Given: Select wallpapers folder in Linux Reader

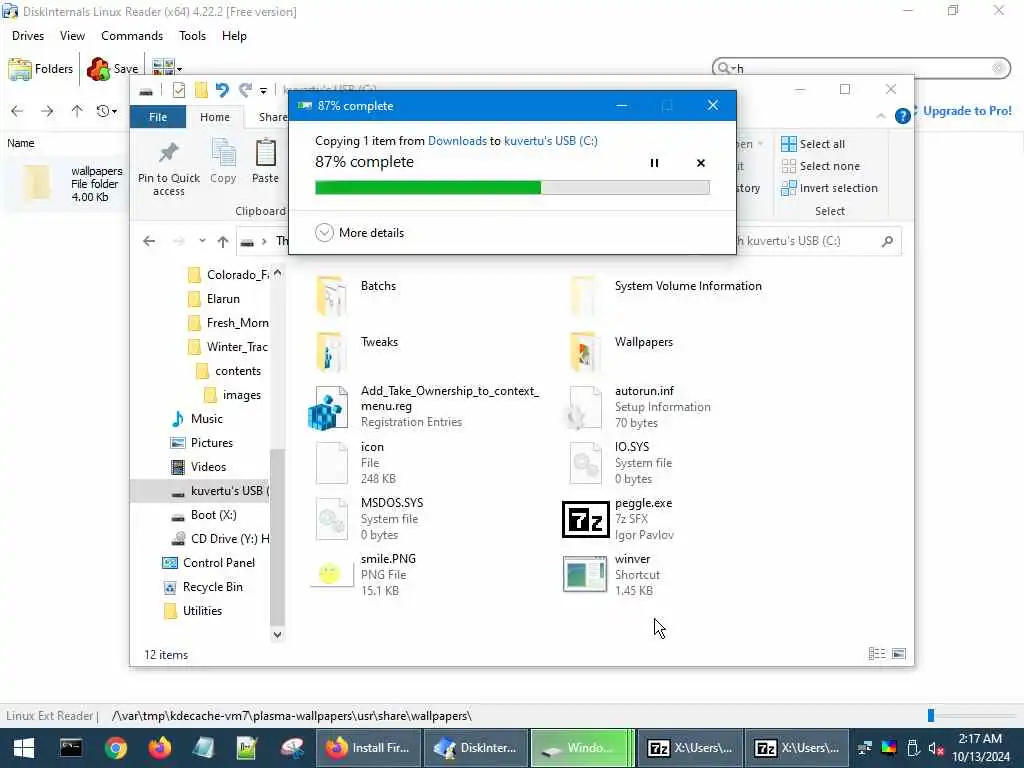Looking at the screenshot, I should 65,184.
